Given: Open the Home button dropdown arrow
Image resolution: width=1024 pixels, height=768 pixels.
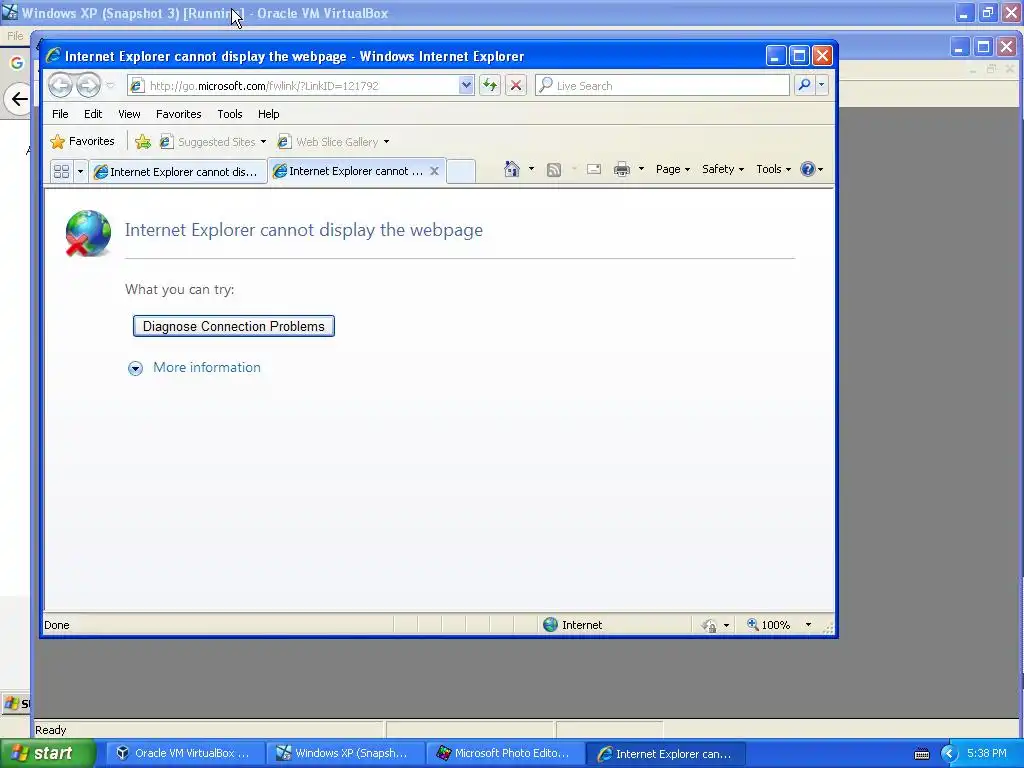Looking at the screenshot, I should (x=531, y=169).
